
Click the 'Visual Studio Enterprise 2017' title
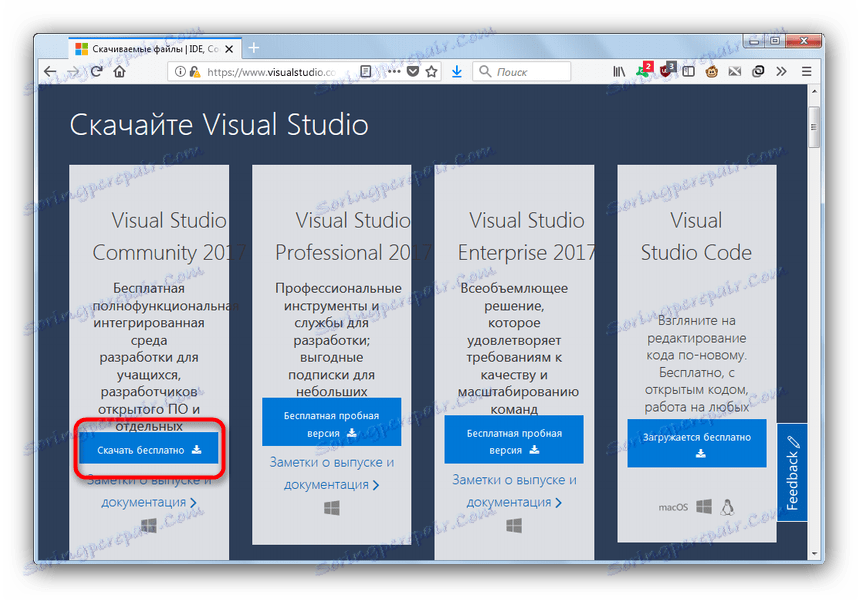526,236
